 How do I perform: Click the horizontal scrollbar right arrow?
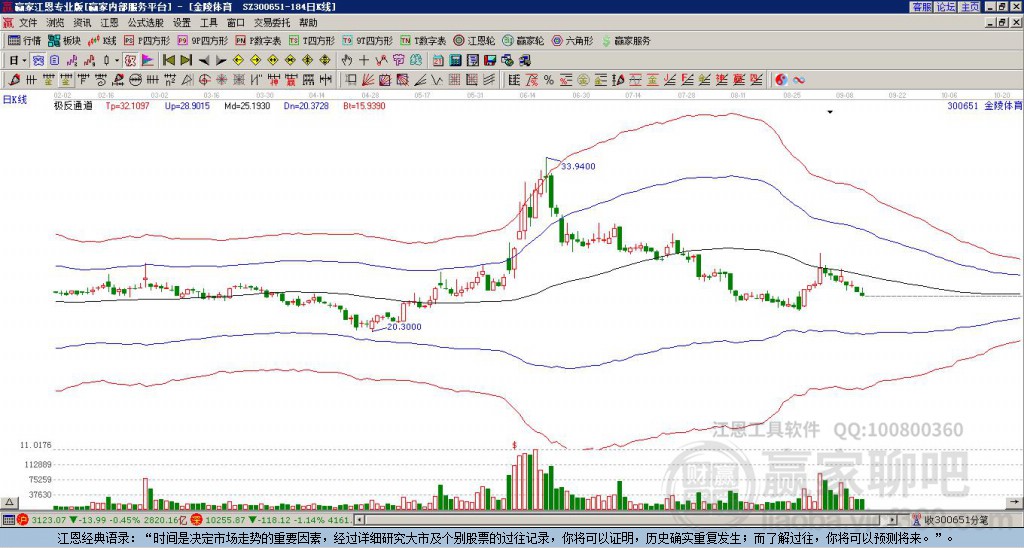pyautogui.click(x=893, y=520)
